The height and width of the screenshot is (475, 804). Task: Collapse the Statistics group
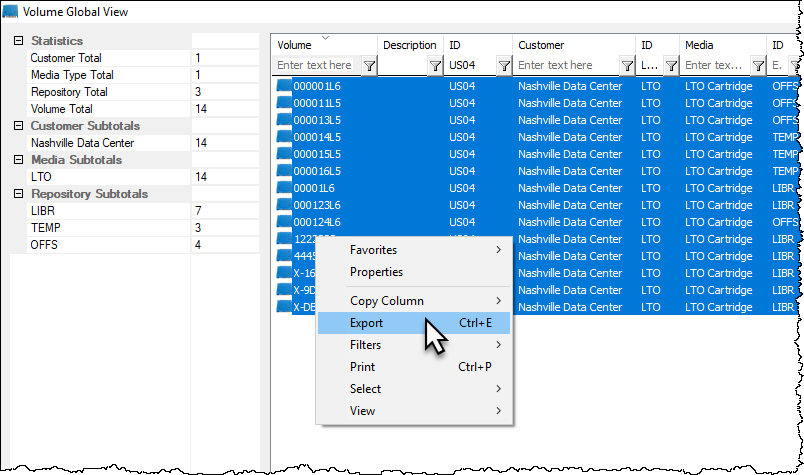tap(18, 41)
